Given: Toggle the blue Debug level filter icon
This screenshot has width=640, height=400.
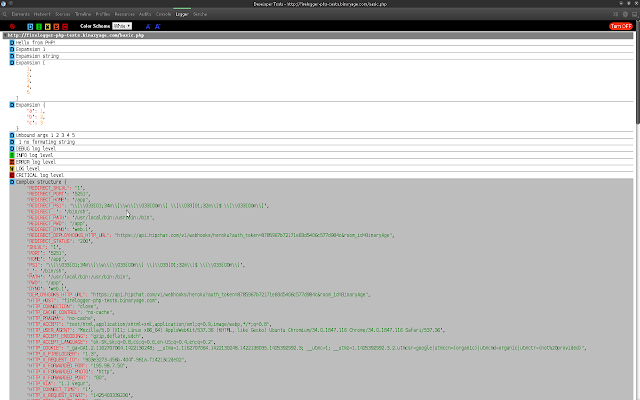Looking at the screenshot, I should pyautogui.click(x=30, y=27).
